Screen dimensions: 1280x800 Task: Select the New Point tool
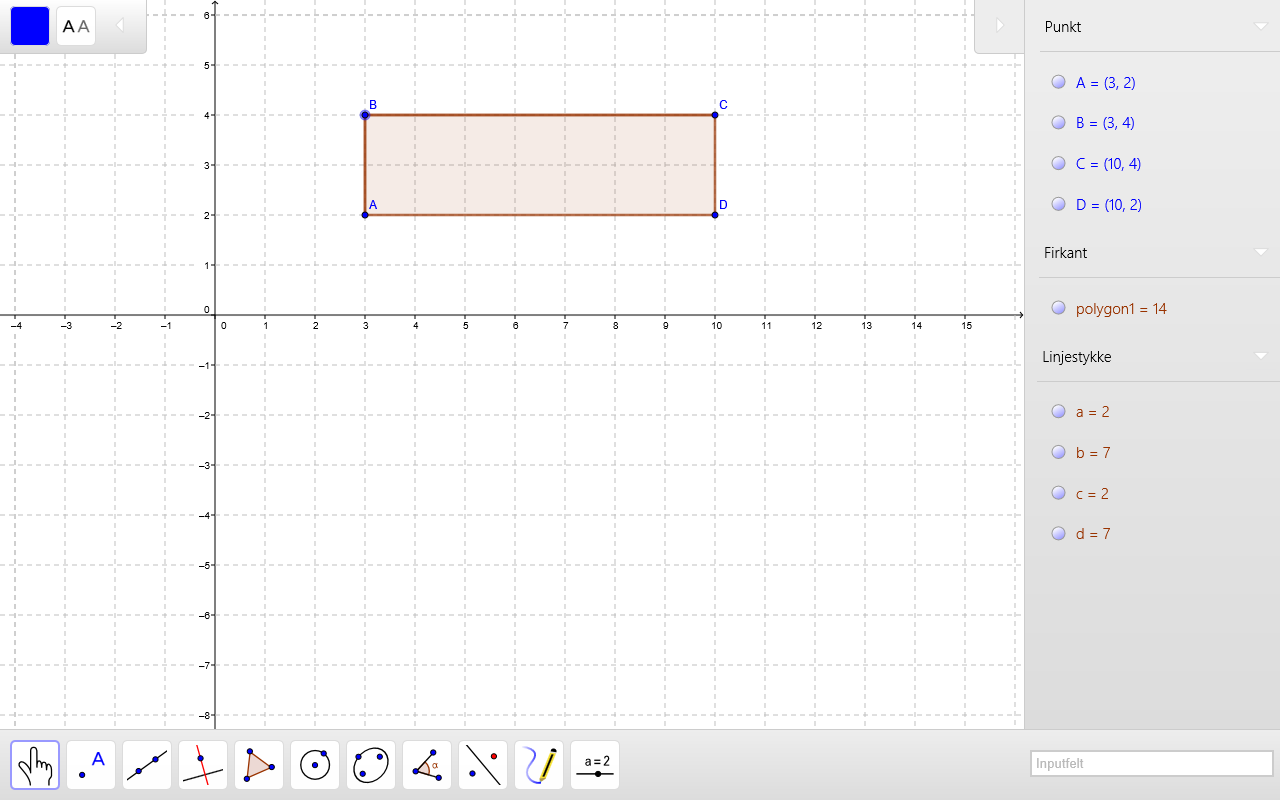(91, 765)
